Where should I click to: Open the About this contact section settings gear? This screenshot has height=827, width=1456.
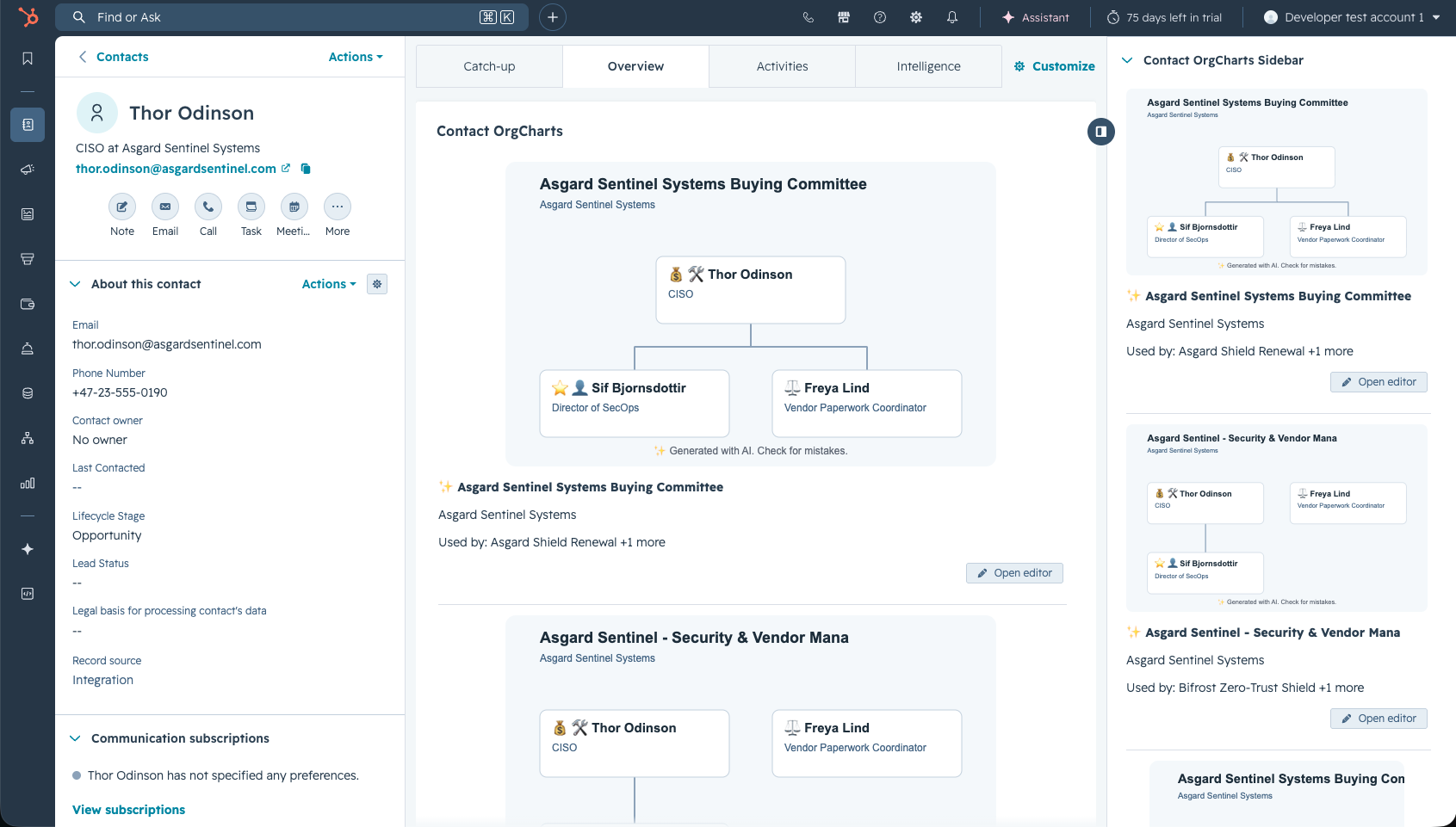point(377,284)
